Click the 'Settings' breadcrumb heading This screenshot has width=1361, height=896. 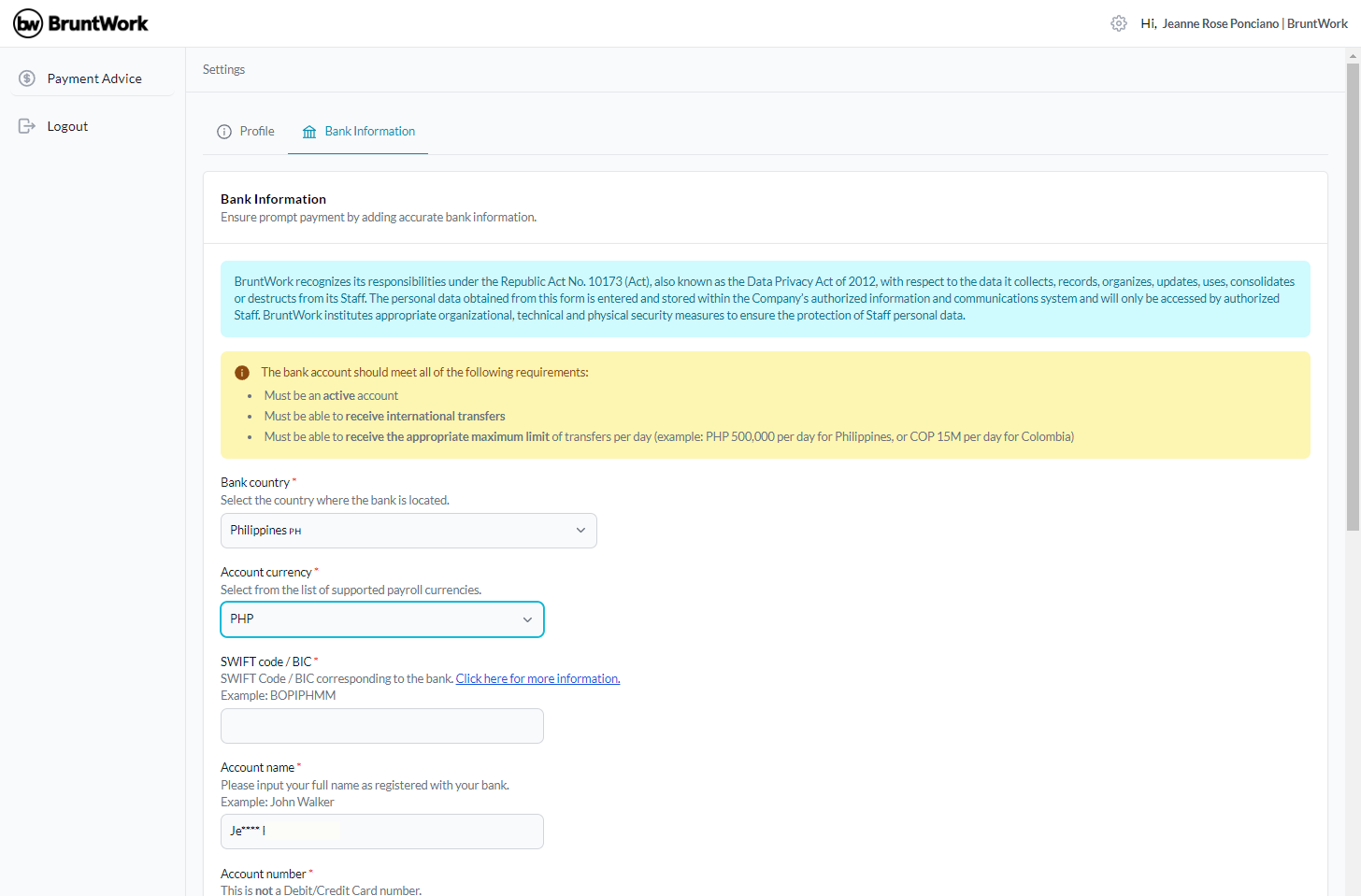coord(223,70)
